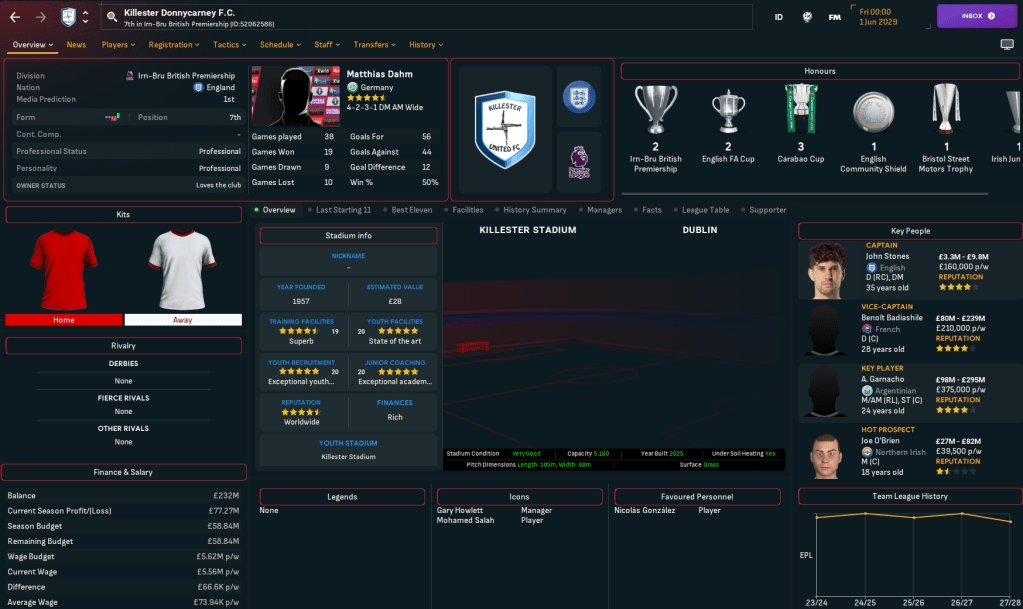
Task: Expand the Players dropdown menu
Action: tap(120, 45)
